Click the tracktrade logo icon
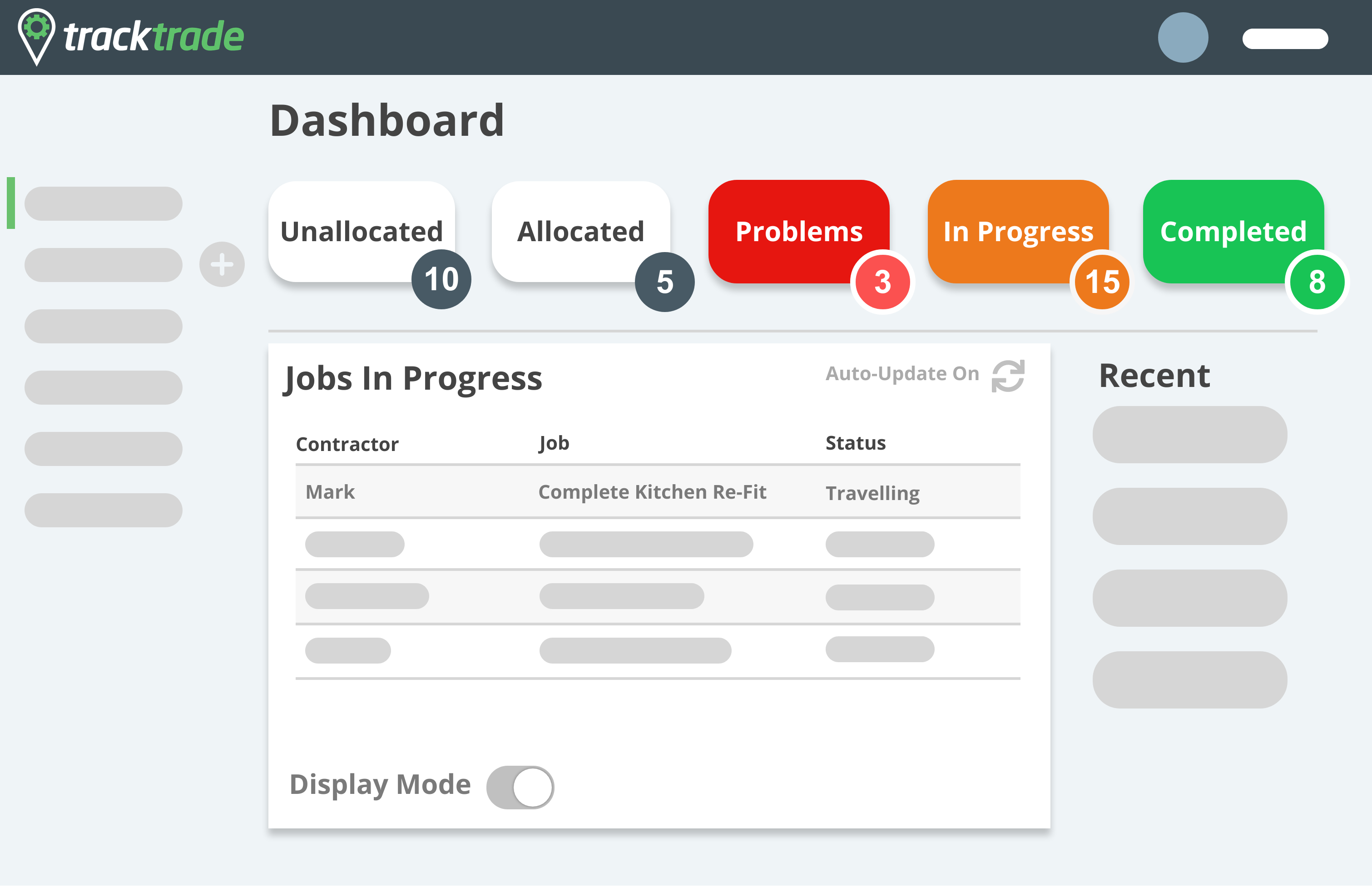Viewport: 1372px width, 887px height. pos(36,37)
